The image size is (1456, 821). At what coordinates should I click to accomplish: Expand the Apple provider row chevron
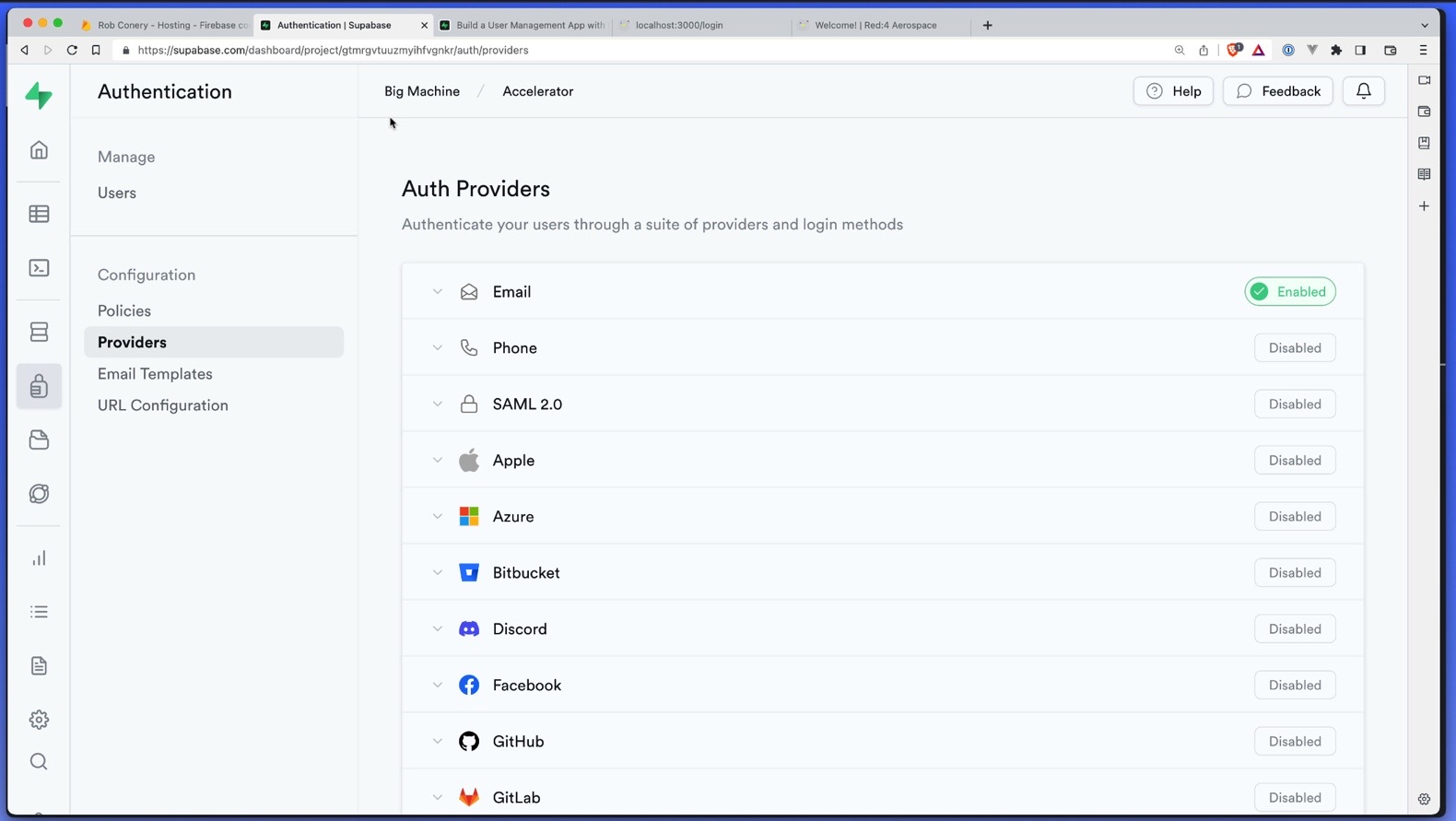click(x=438, y=461)
